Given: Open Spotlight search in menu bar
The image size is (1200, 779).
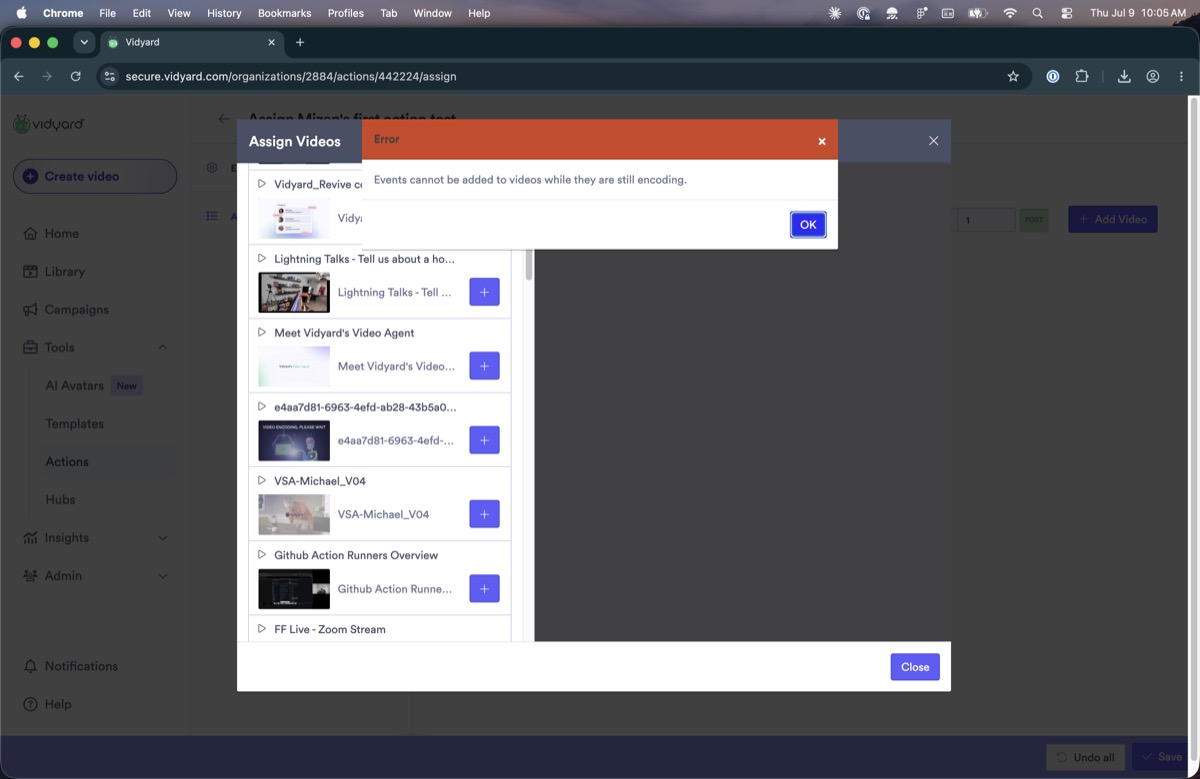Looking at the screenshot, I should [1038, 13].
